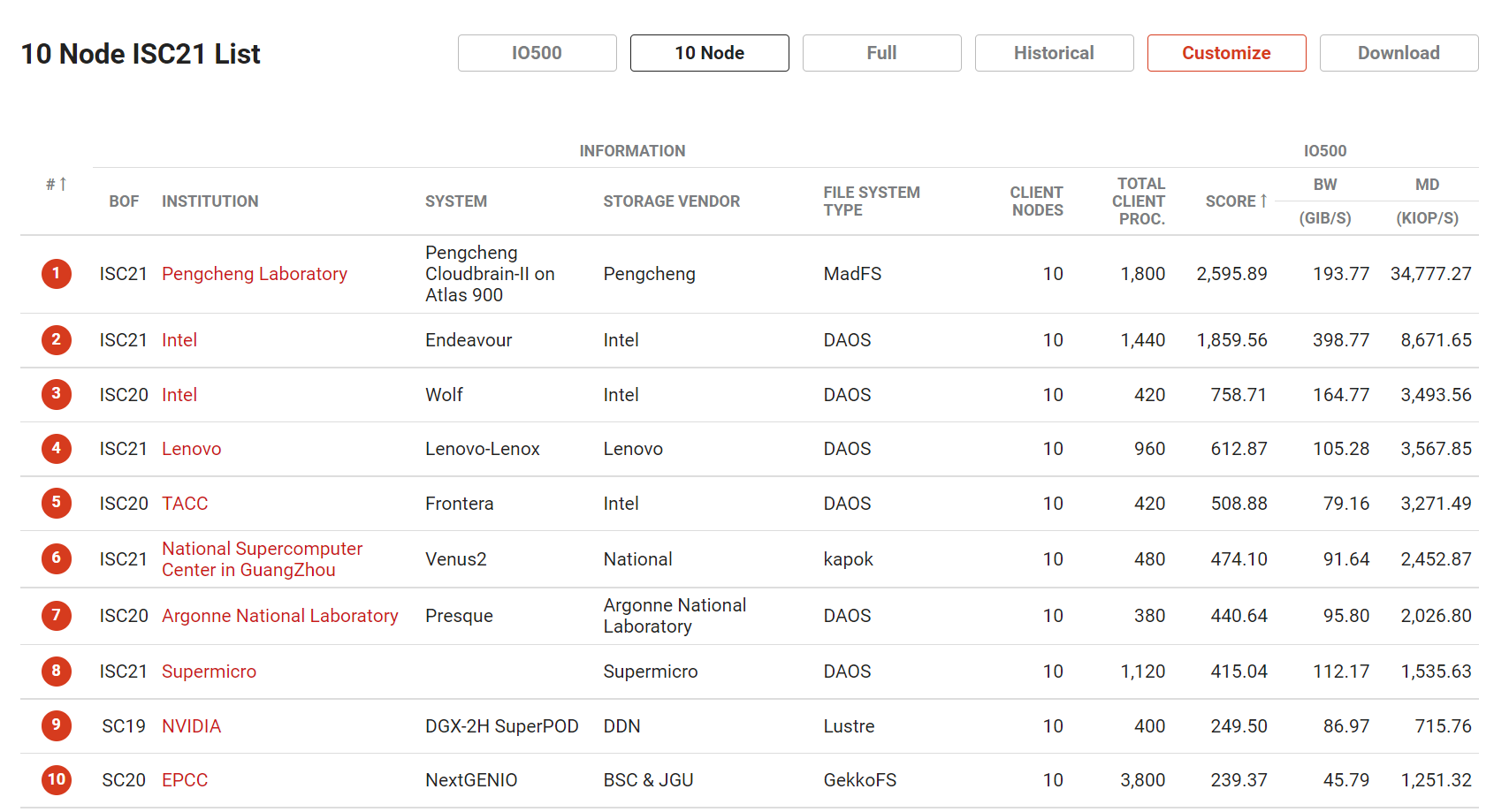Open the Argonne National Laboratory institution link
The height and width of the screenshot is (812, 1494).
(280, 616)
